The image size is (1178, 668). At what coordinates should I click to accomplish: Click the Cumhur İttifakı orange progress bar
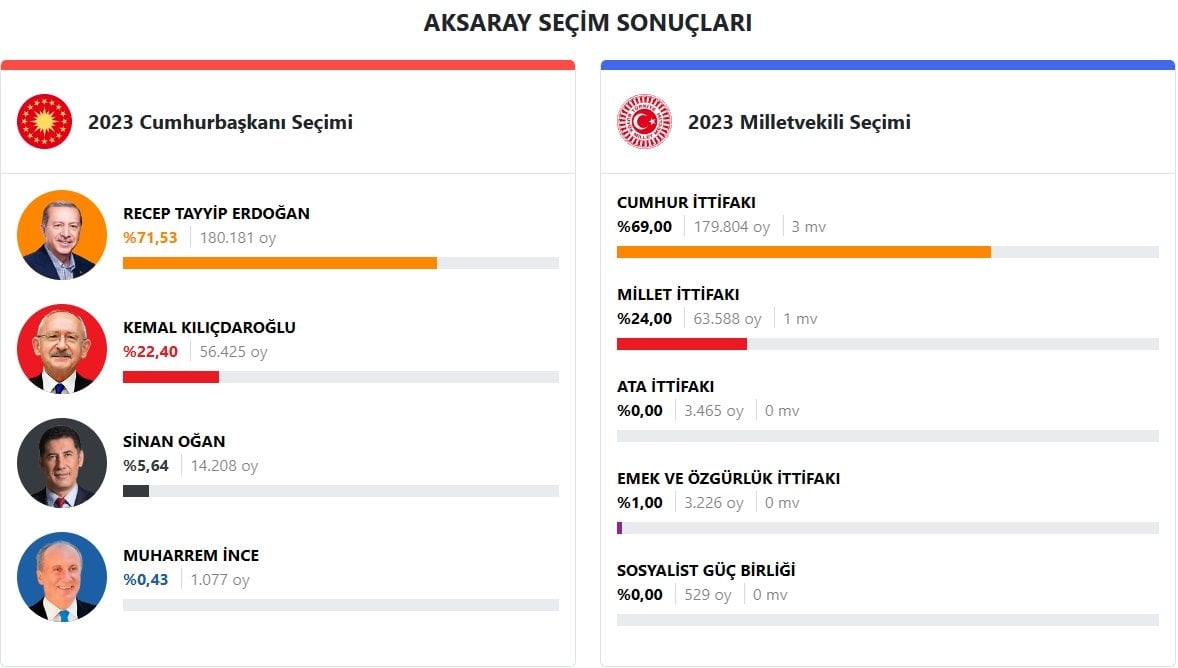pos(803,252)
